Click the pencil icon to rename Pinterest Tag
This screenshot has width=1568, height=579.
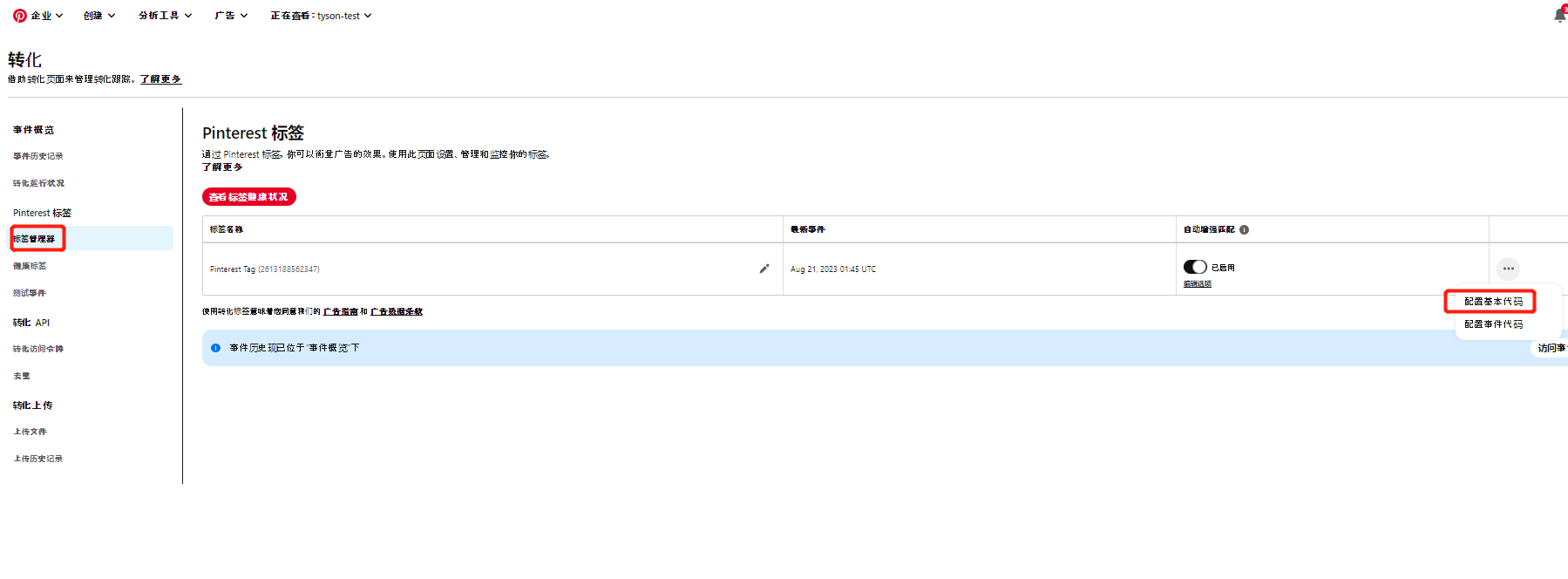coord(764,269)
